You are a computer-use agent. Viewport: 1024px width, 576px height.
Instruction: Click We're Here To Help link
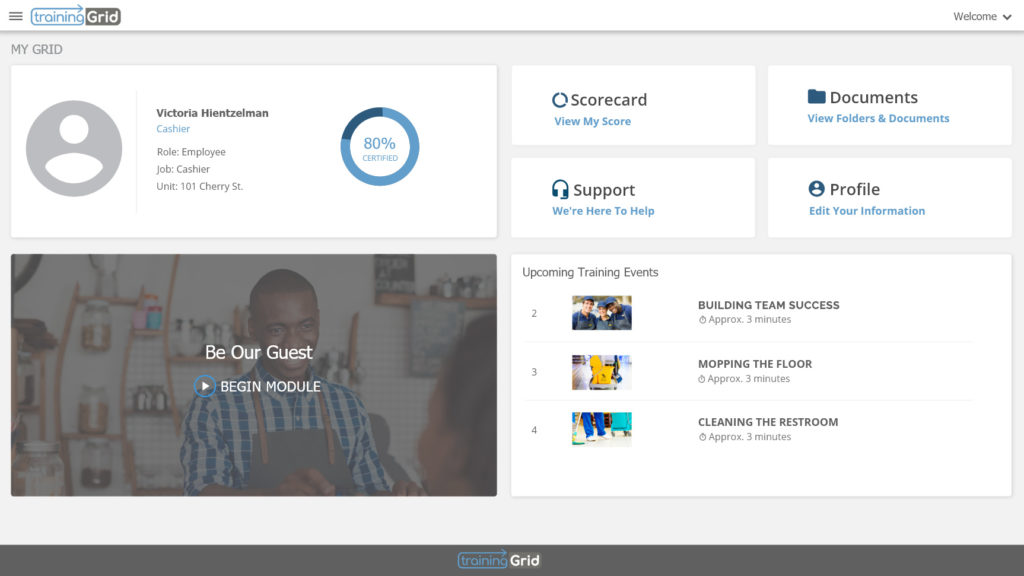click(603, 211)
